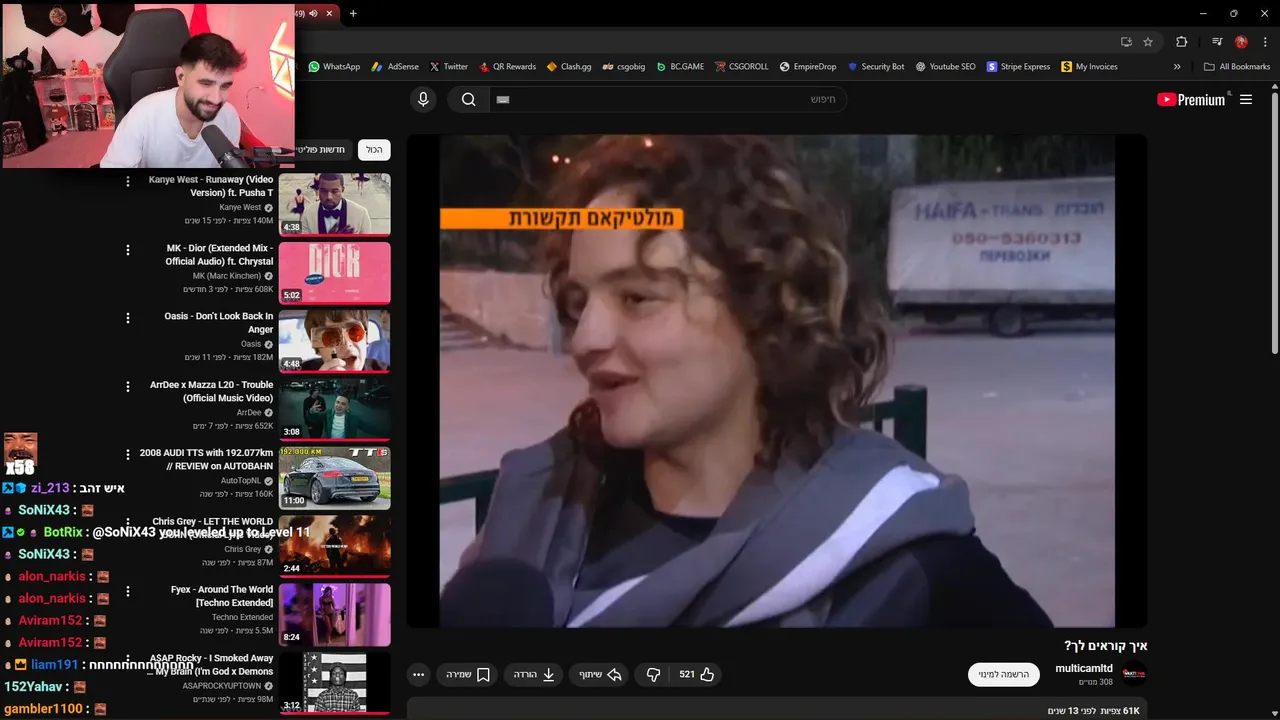Open the multicamltd channel avatar

[1134, 674]
